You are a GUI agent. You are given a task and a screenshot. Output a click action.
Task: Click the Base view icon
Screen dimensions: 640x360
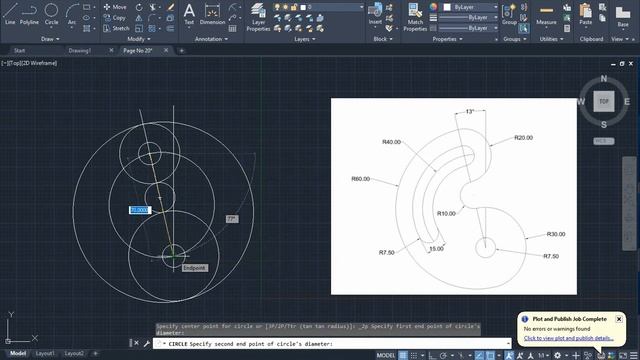(623, 16)
